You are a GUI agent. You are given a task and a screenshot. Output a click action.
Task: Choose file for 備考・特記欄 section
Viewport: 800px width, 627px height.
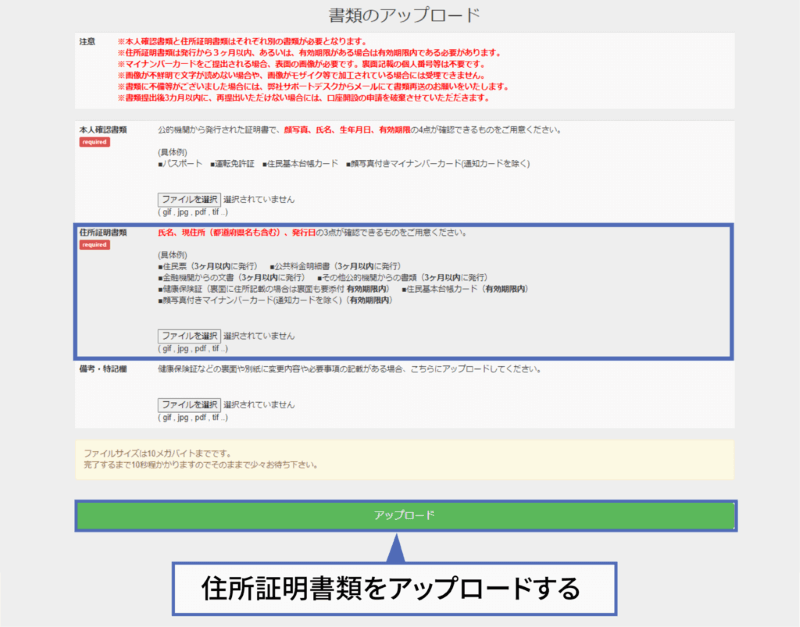pos(189,405)
